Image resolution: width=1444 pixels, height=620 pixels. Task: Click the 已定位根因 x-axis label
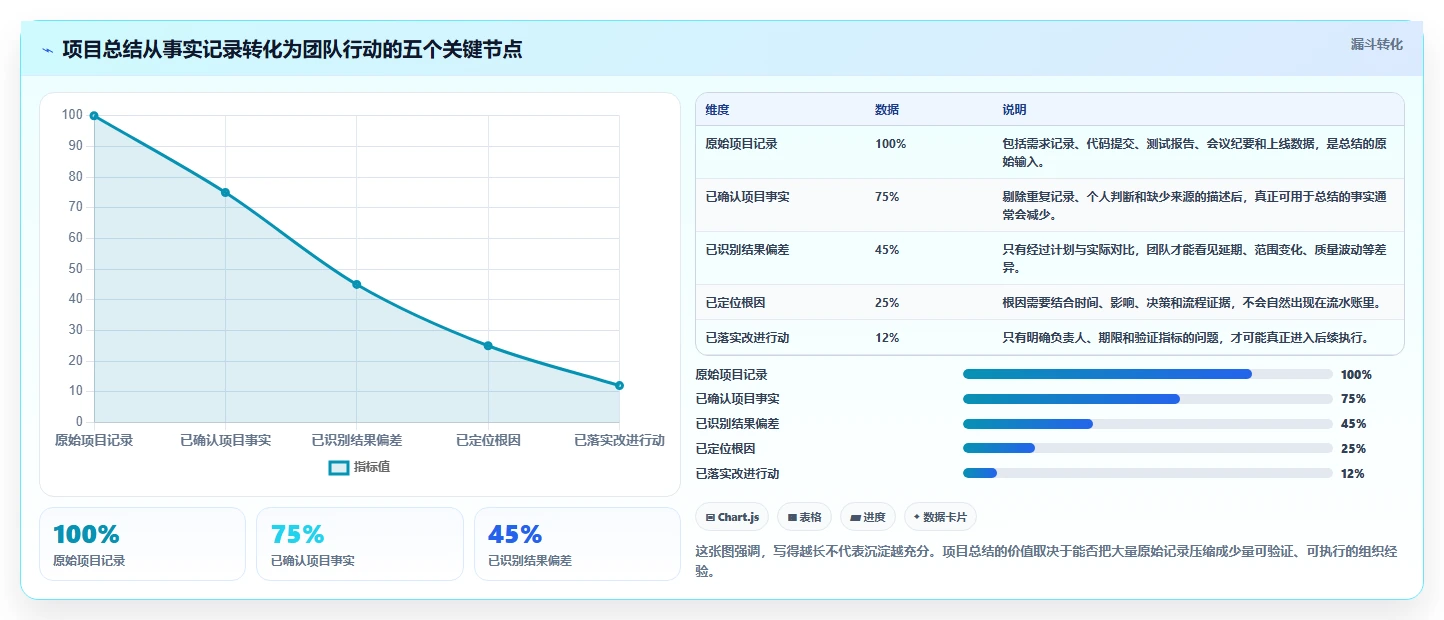488,440
